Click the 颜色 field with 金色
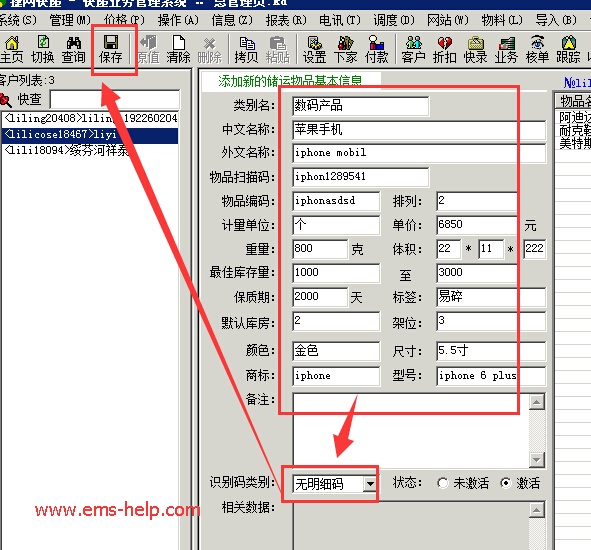The width and height of the screenshot is (591, 550). point(336,351)
